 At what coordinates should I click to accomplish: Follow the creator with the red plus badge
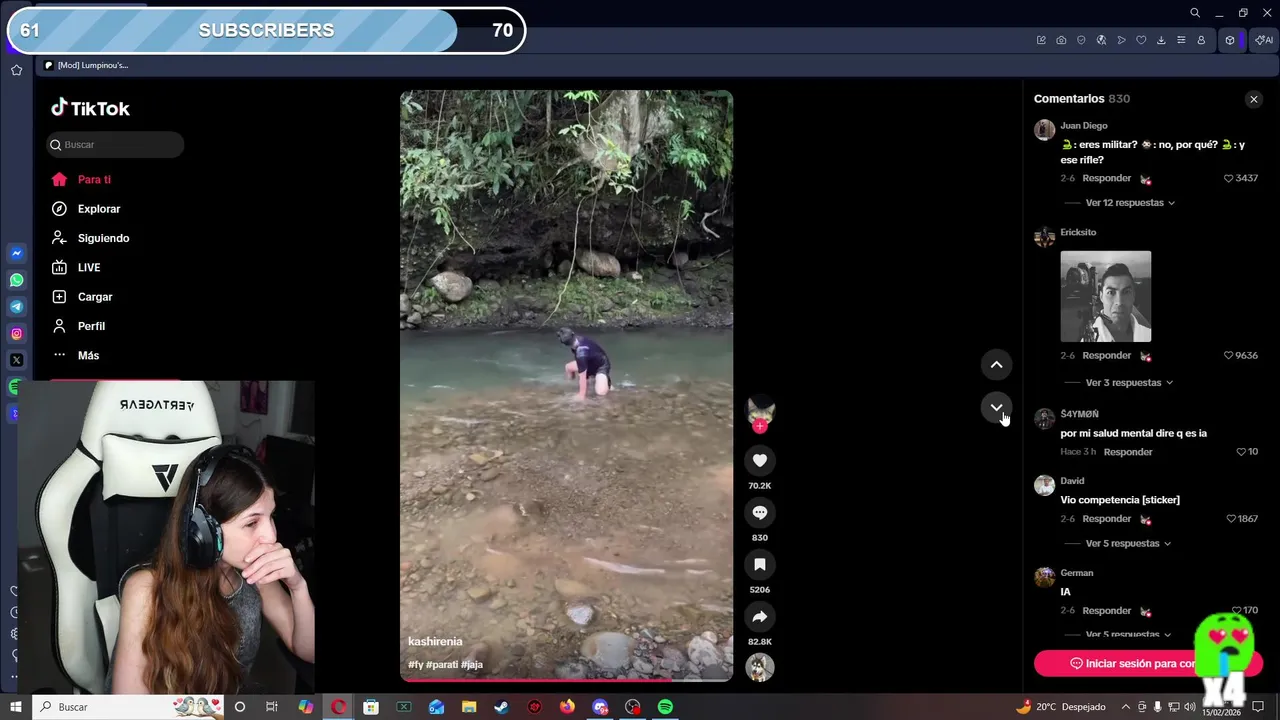(760, 427)
